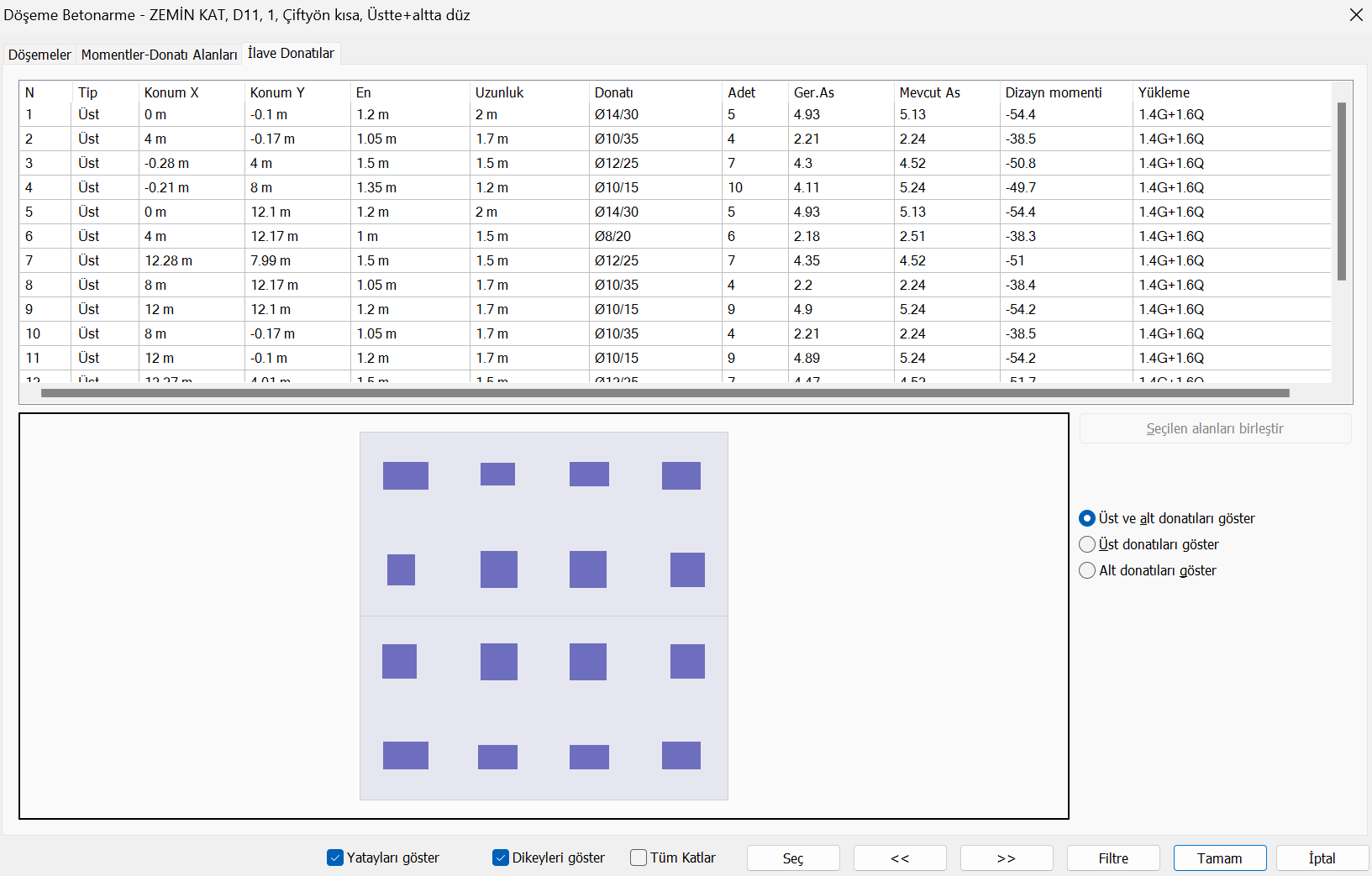
Task: Click the table's vertical scrollbar
Action: coord(1342,191)
